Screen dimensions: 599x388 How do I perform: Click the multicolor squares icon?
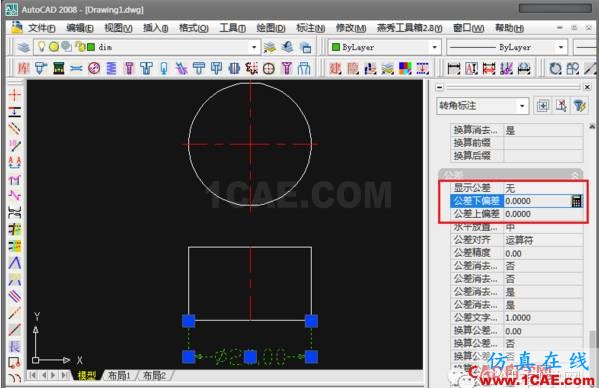pos(405,68)
